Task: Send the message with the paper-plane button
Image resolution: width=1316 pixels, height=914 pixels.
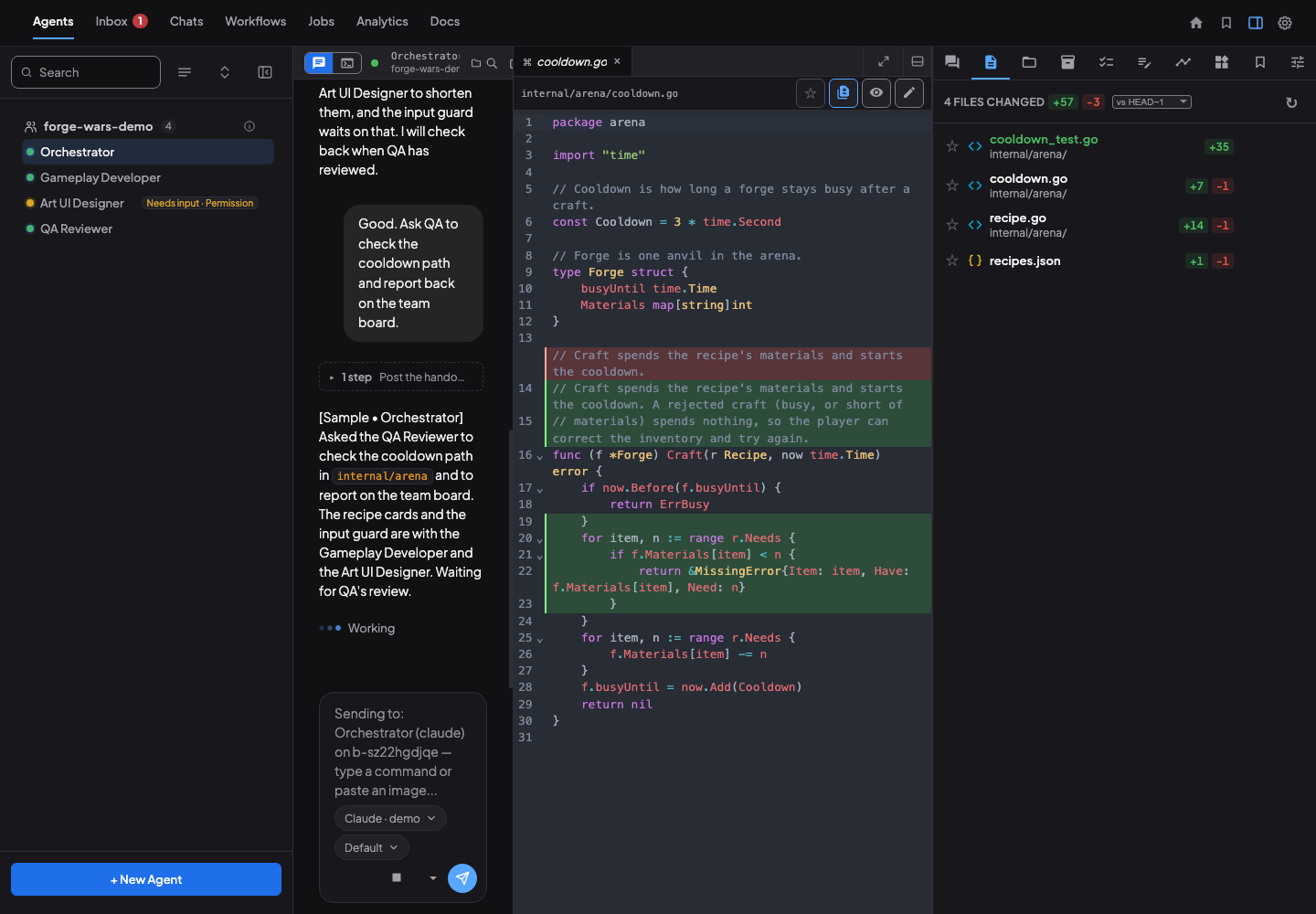Action: [x=462, y=878]
